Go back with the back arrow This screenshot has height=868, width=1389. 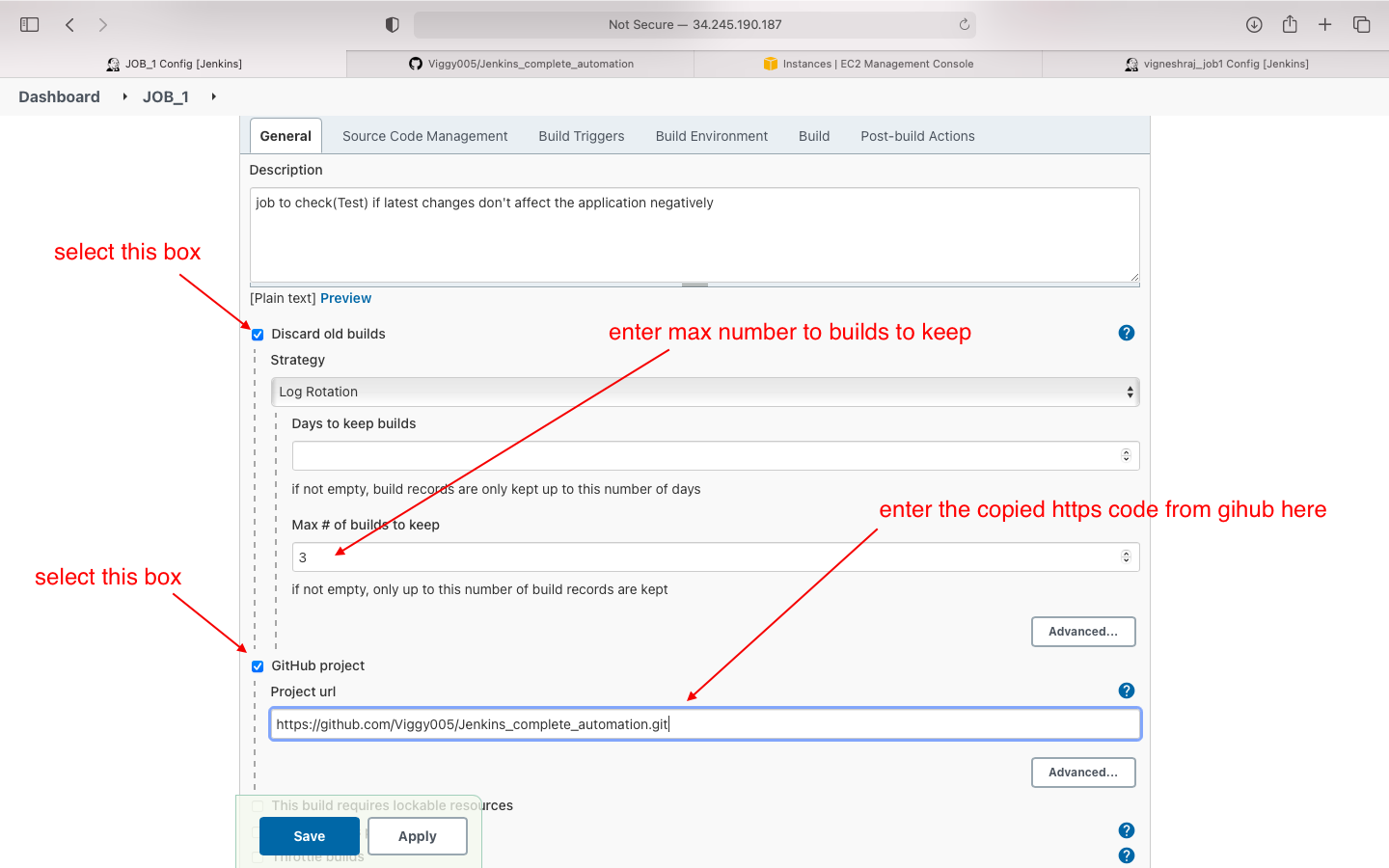coord(69,25)
